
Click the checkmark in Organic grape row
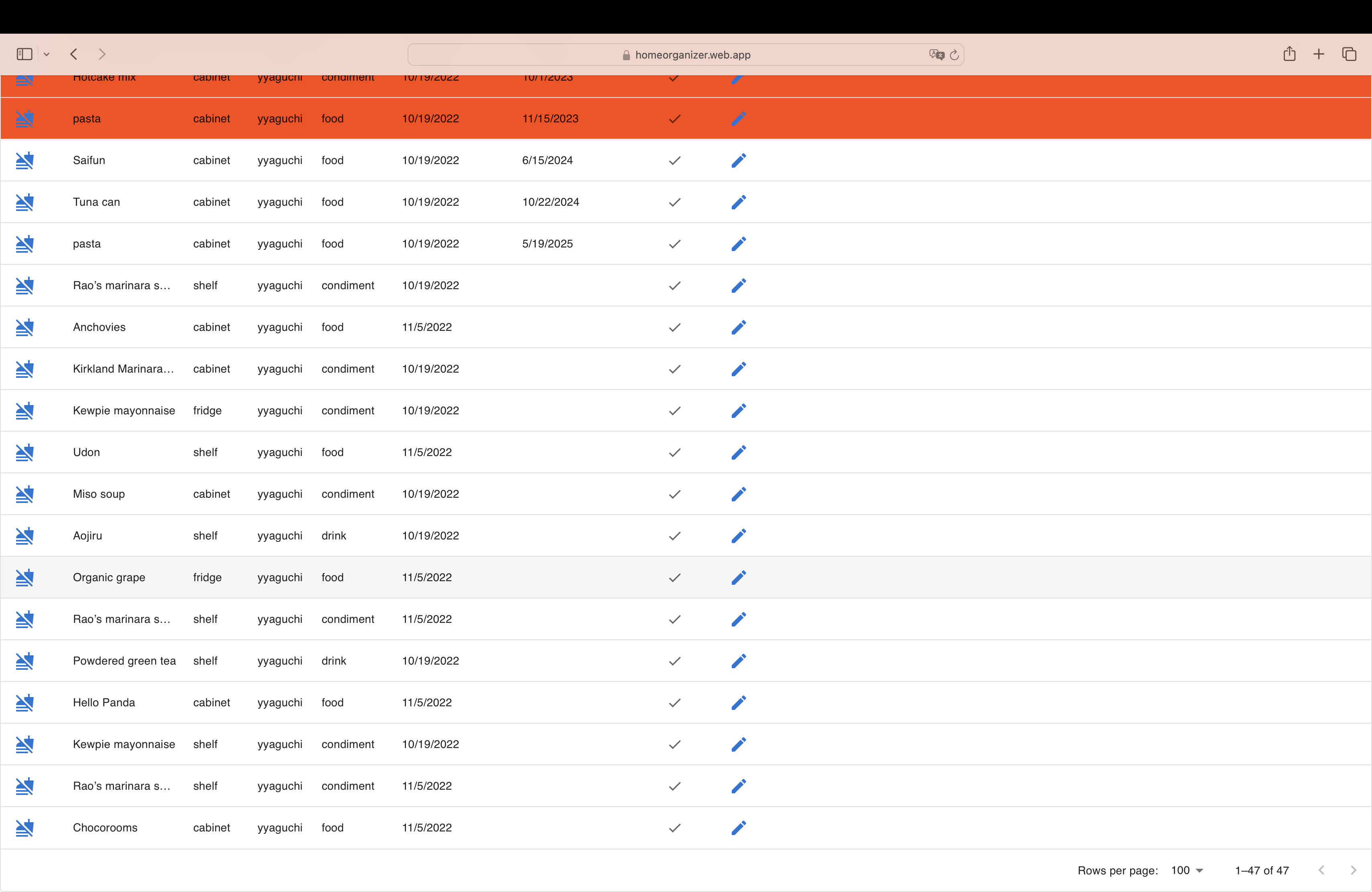pyautogui.click(x=674, y=578)
